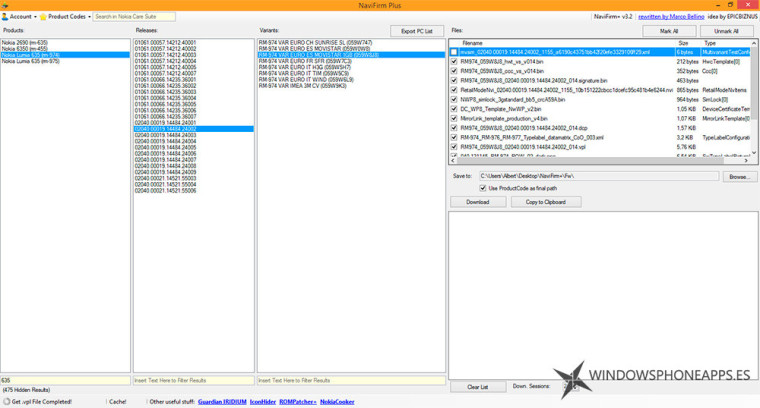The height and width of the screenshot is (408, 760).
Task: Click the Account person icon
Action: 5,16
